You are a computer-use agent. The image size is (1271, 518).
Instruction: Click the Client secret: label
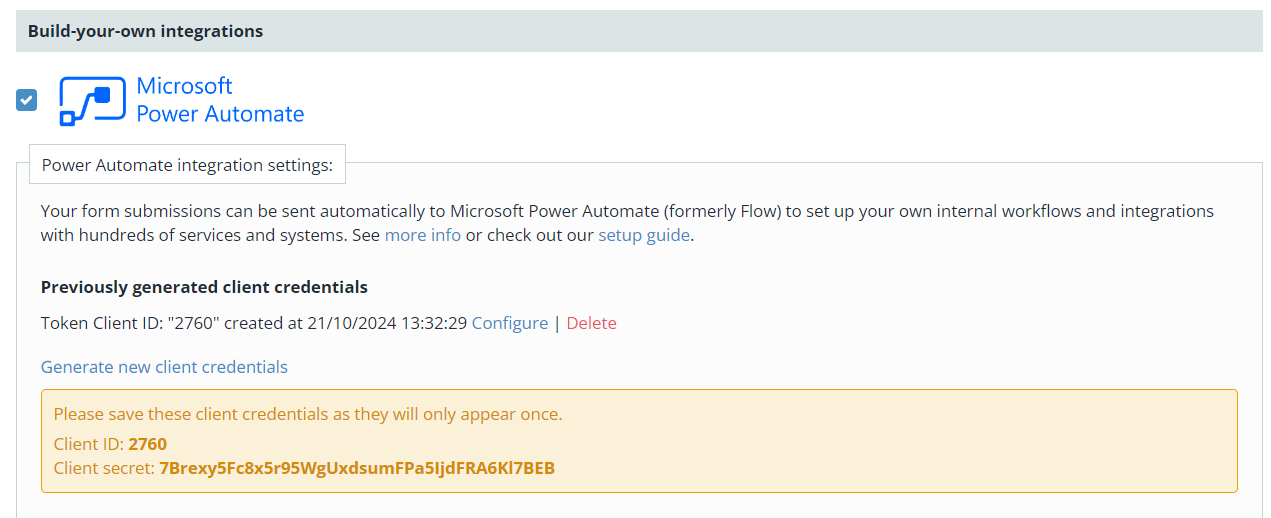click(x=104, y=468)
